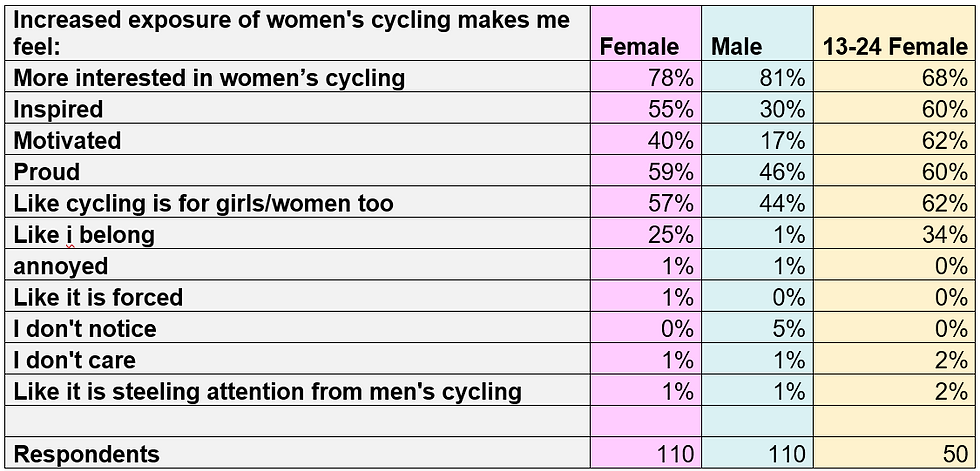Select the annoyed row label

(x=298, y=265)
